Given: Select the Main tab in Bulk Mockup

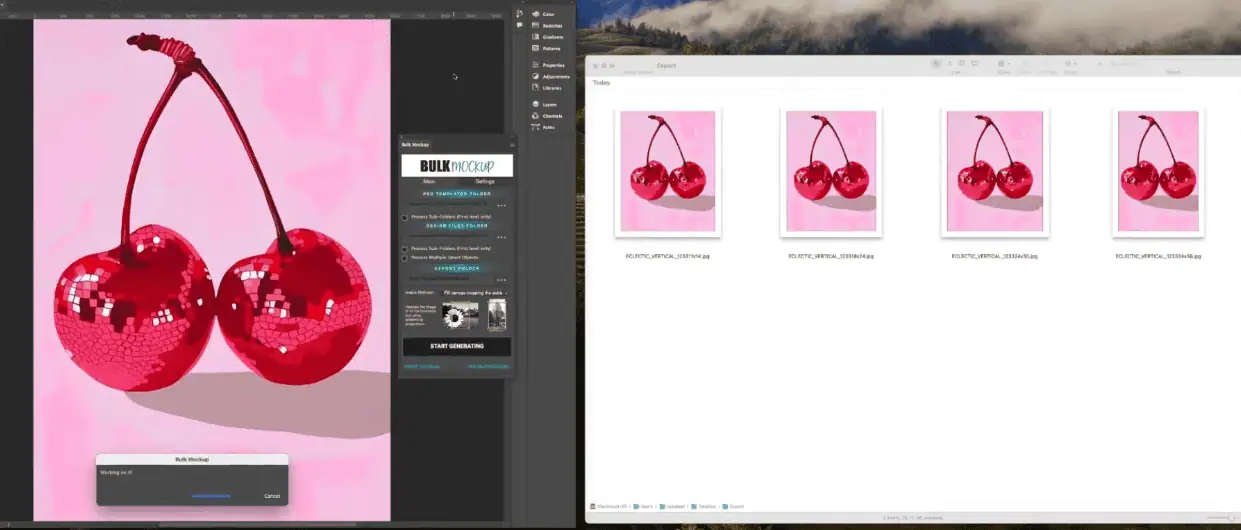Looking at the screenshot, I should pyautogui.click(x=429, y=181).
